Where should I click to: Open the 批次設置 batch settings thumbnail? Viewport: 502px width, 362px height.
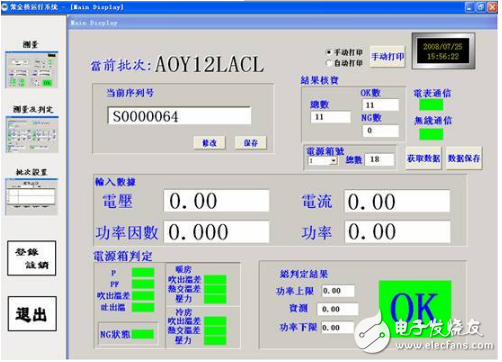(x=32, y=197)
